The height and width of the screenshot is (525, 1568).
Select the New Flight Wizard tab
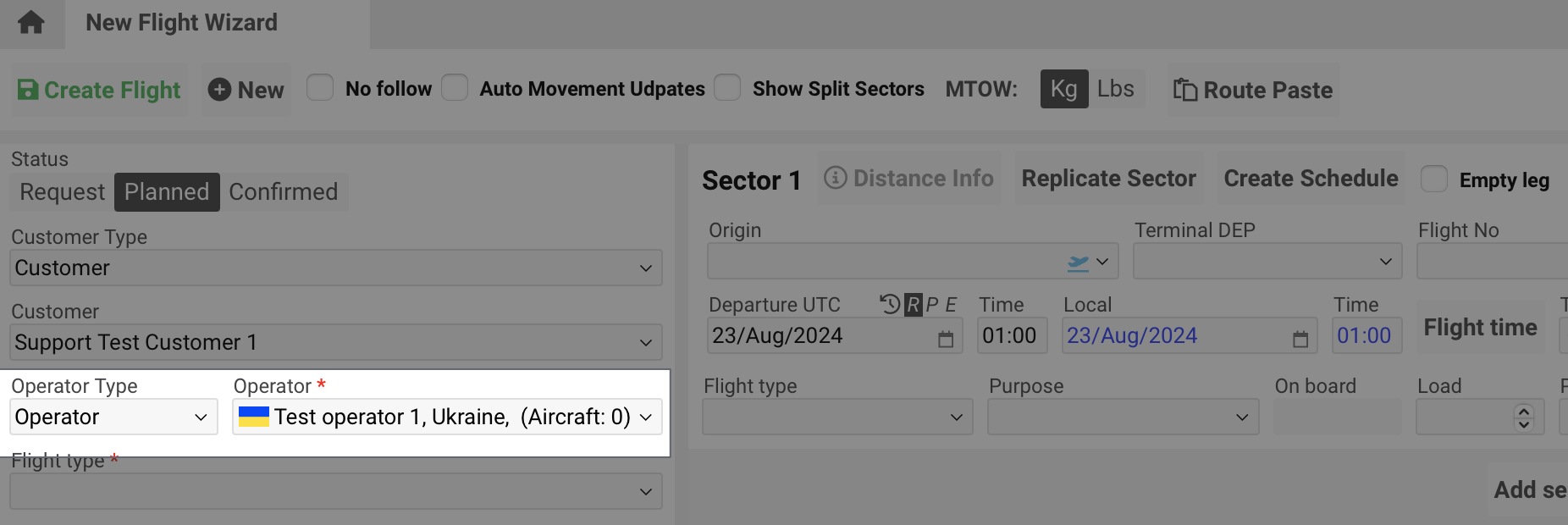182,23
